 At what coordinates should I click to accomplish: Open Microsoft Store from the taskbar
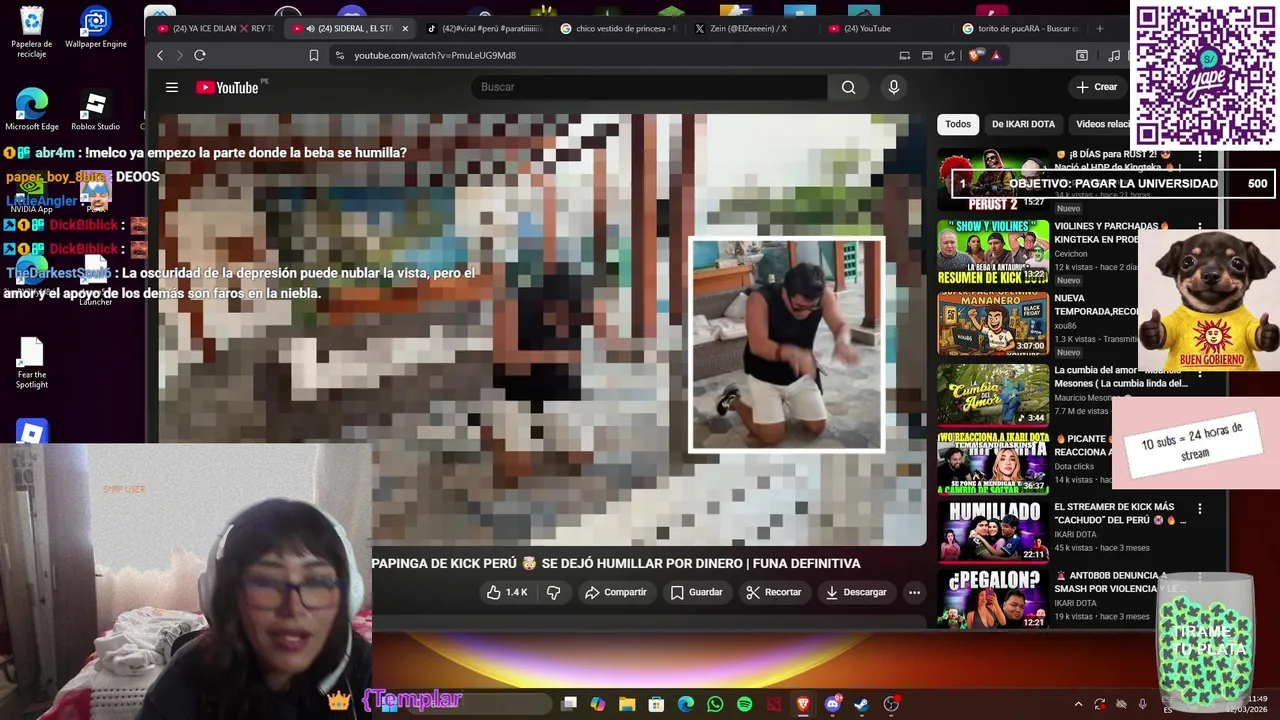pyautogui.click(x=656, y=704)
